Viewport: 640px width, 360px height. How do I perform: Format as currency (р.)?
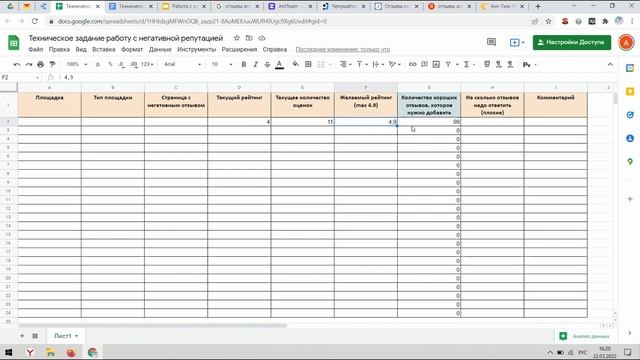[98, 64]
